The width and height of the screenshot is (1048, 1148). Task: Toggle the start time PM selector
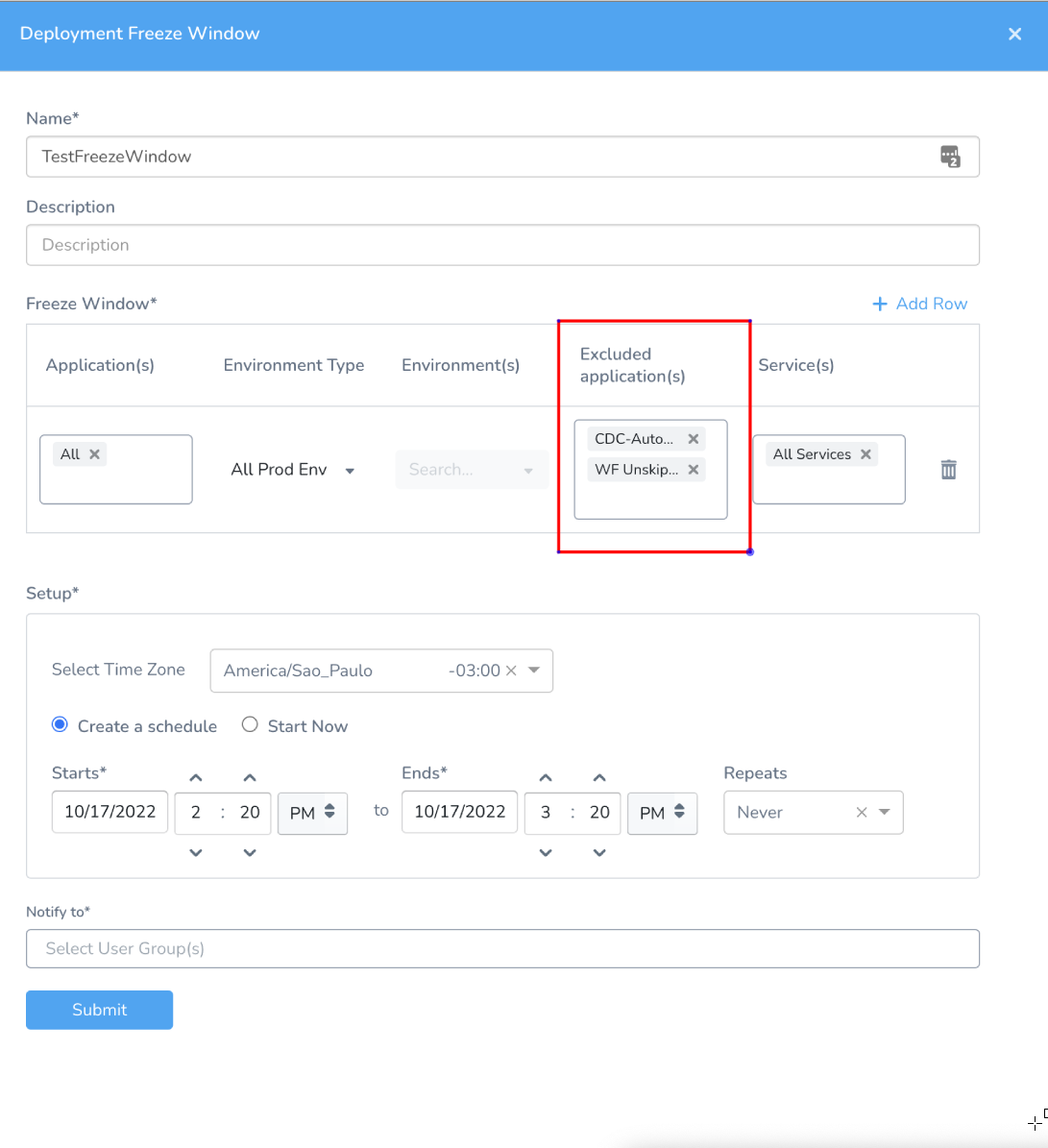(x=312, y=813)
